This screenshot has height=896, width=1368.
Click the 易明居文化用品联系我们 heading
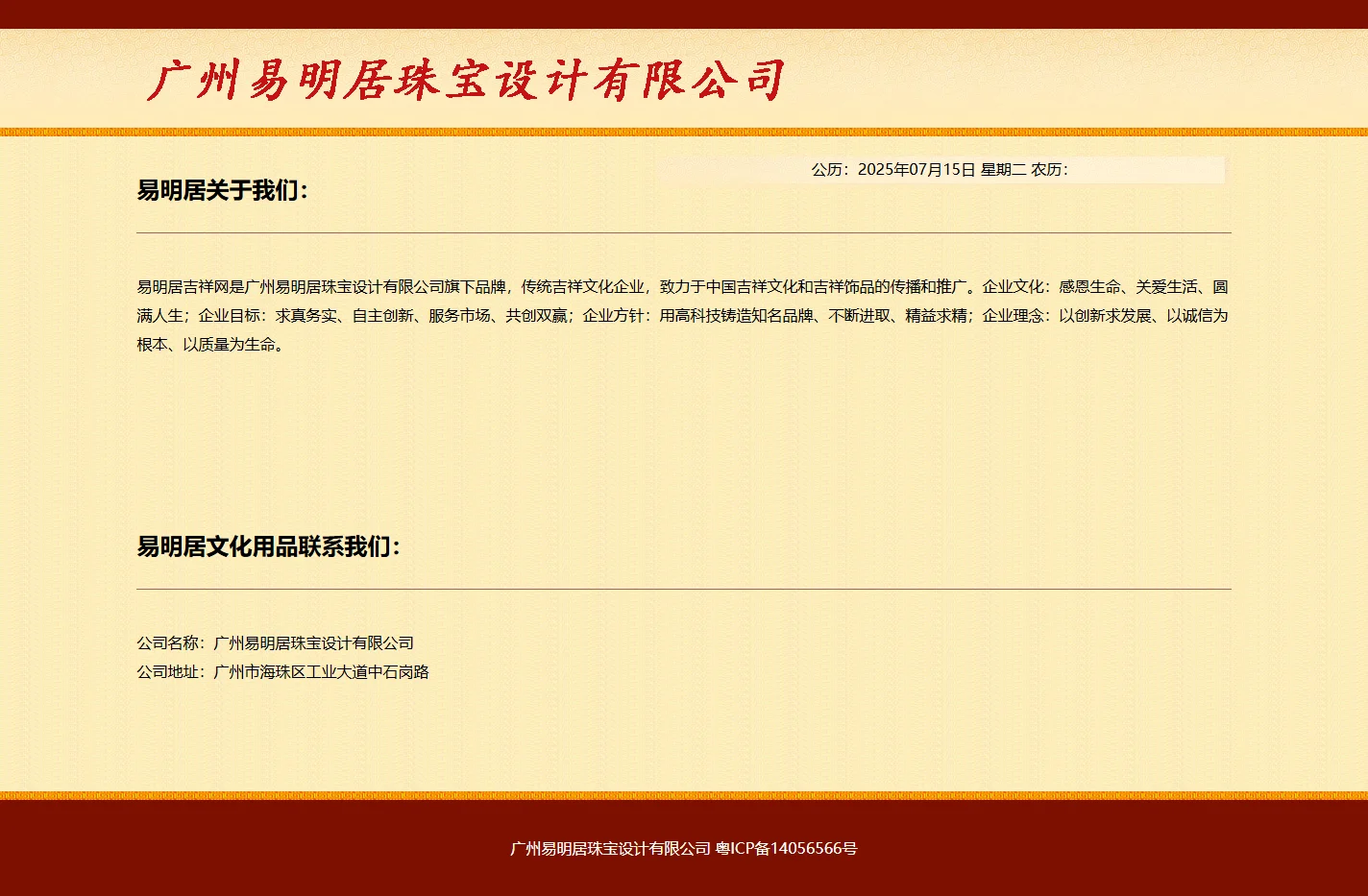click(269, 546)
